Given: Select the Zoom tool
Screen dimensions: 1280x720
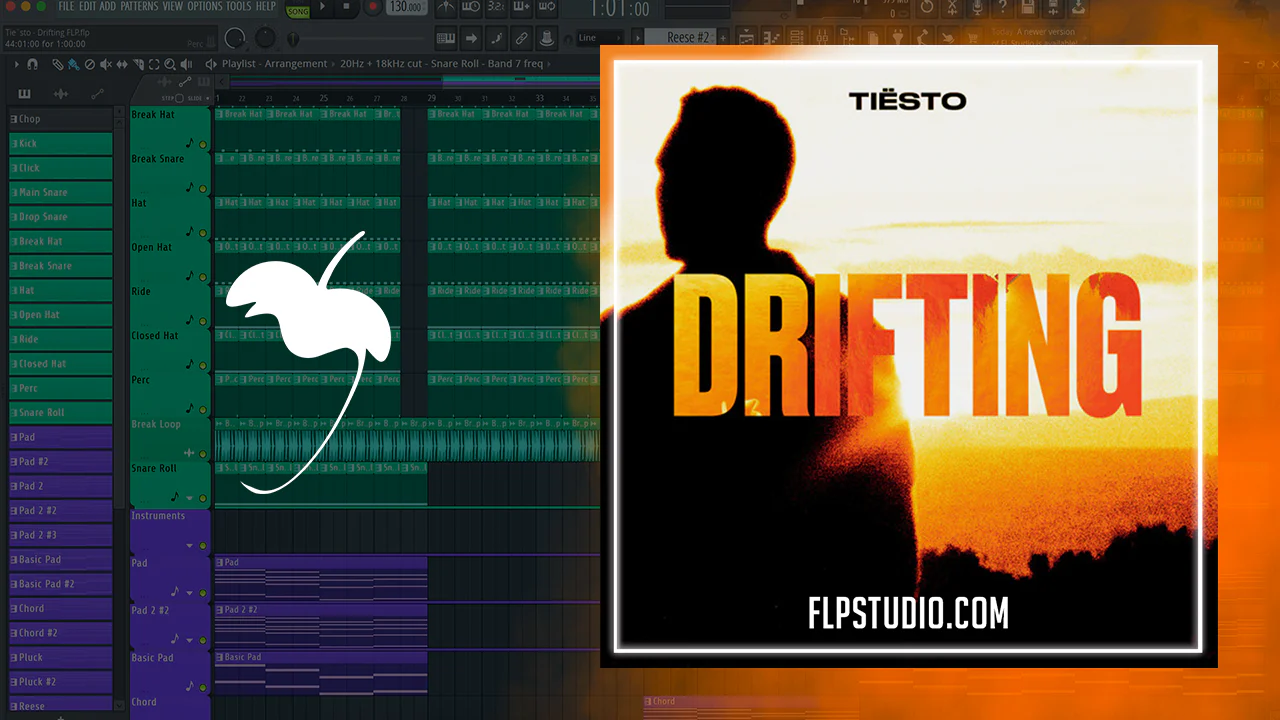Looking at the screenshot, I should [170, 64].
